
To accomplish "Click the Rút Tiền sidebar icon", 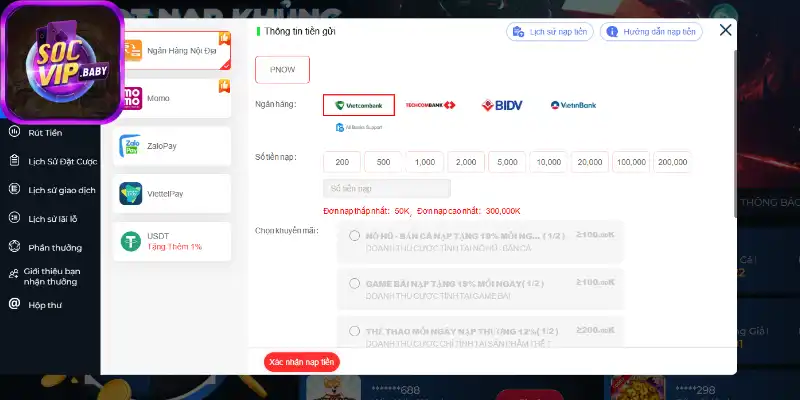I will pyautogui.click(x=14, y=132).
